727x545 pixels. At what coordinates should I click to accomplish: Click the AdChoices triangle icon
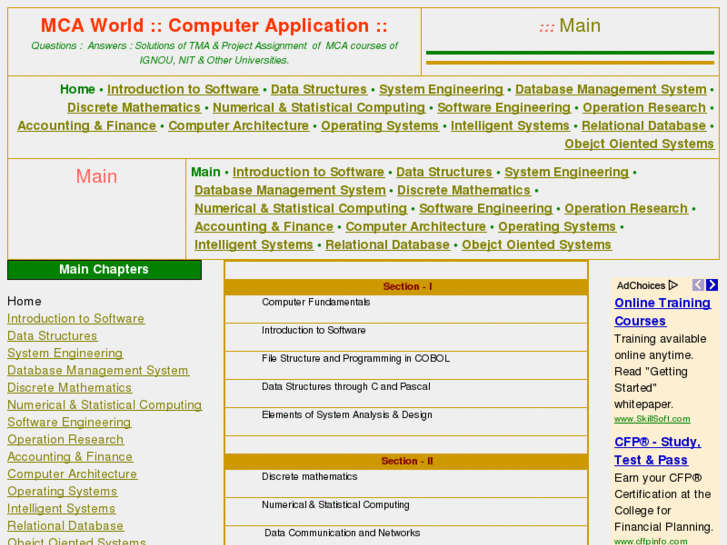tap(673, 286)
